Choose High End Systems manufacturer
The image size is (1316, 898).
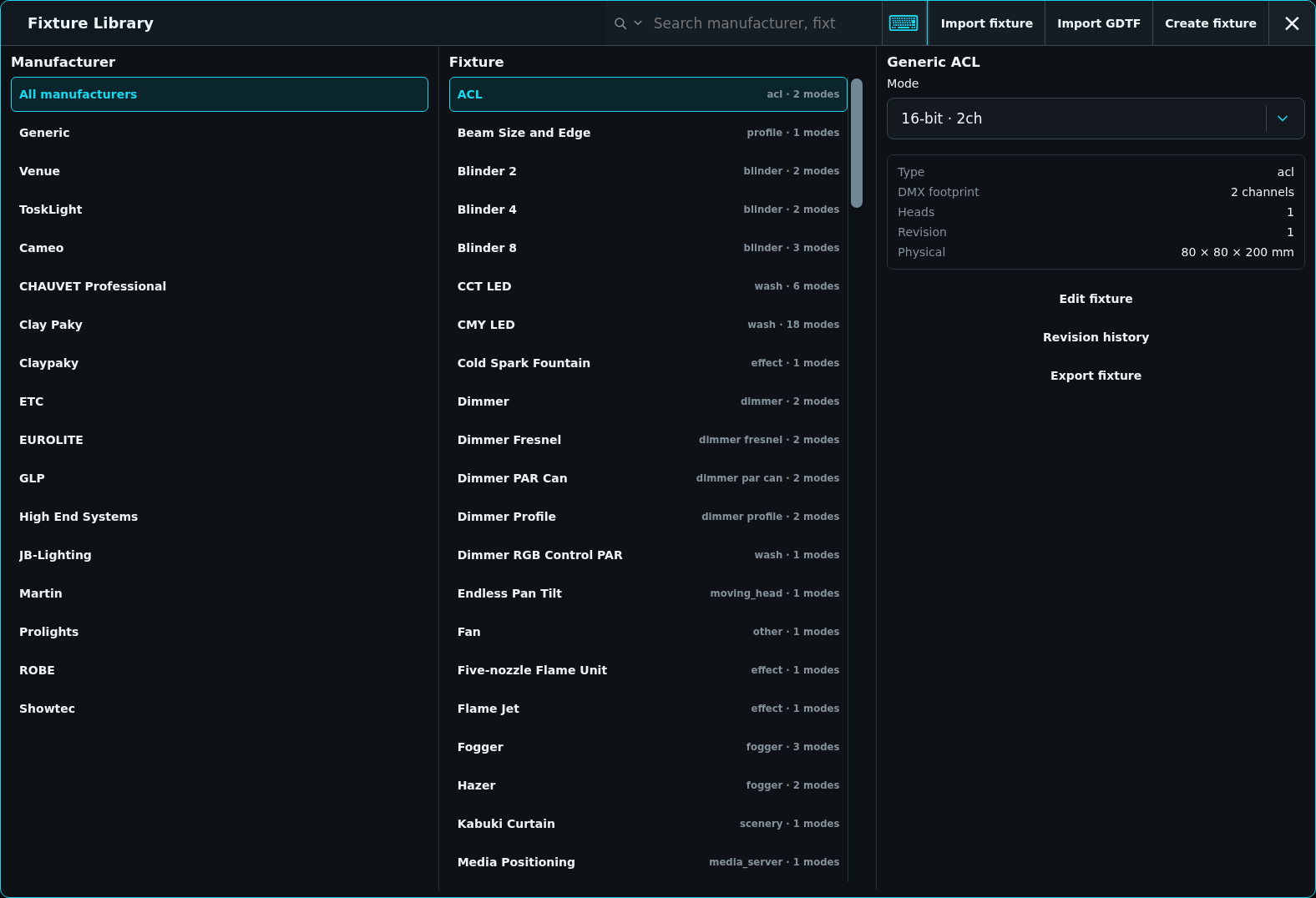click(220, 517)
